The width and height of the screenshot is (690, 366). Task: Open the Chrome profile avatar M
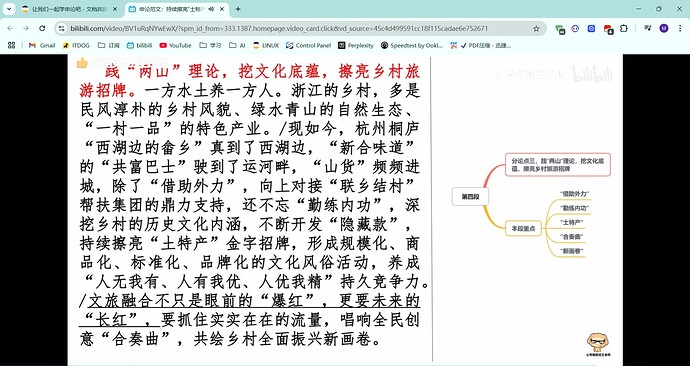(x=664, y=29)
